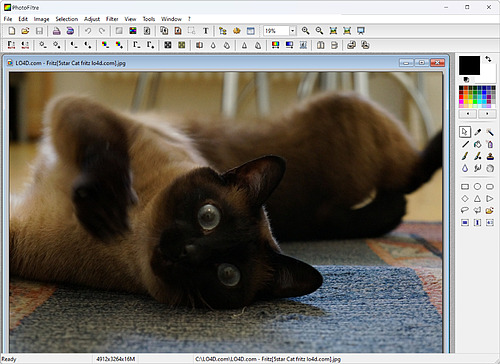Show next palette colors with right arrow
Image resolution: width=500 pixels, height=364 pixels.
487,114
